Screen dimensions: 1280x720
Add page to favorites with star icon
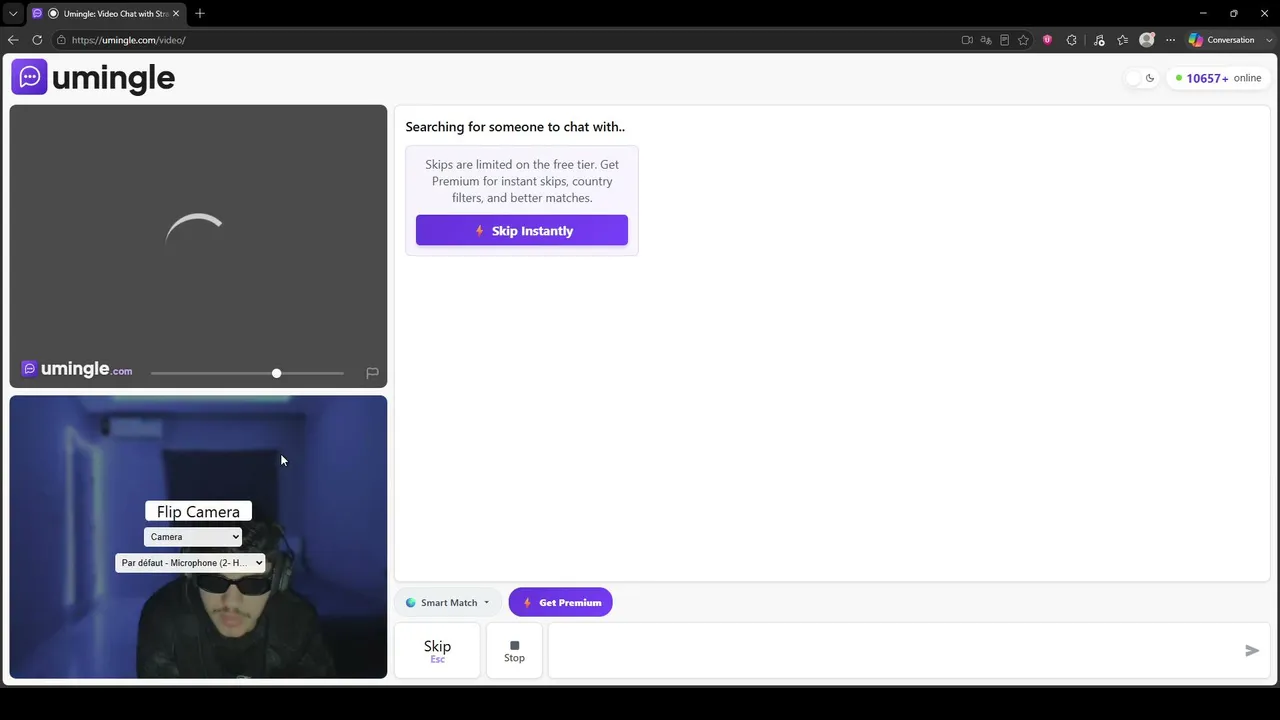pos(1024,40)
